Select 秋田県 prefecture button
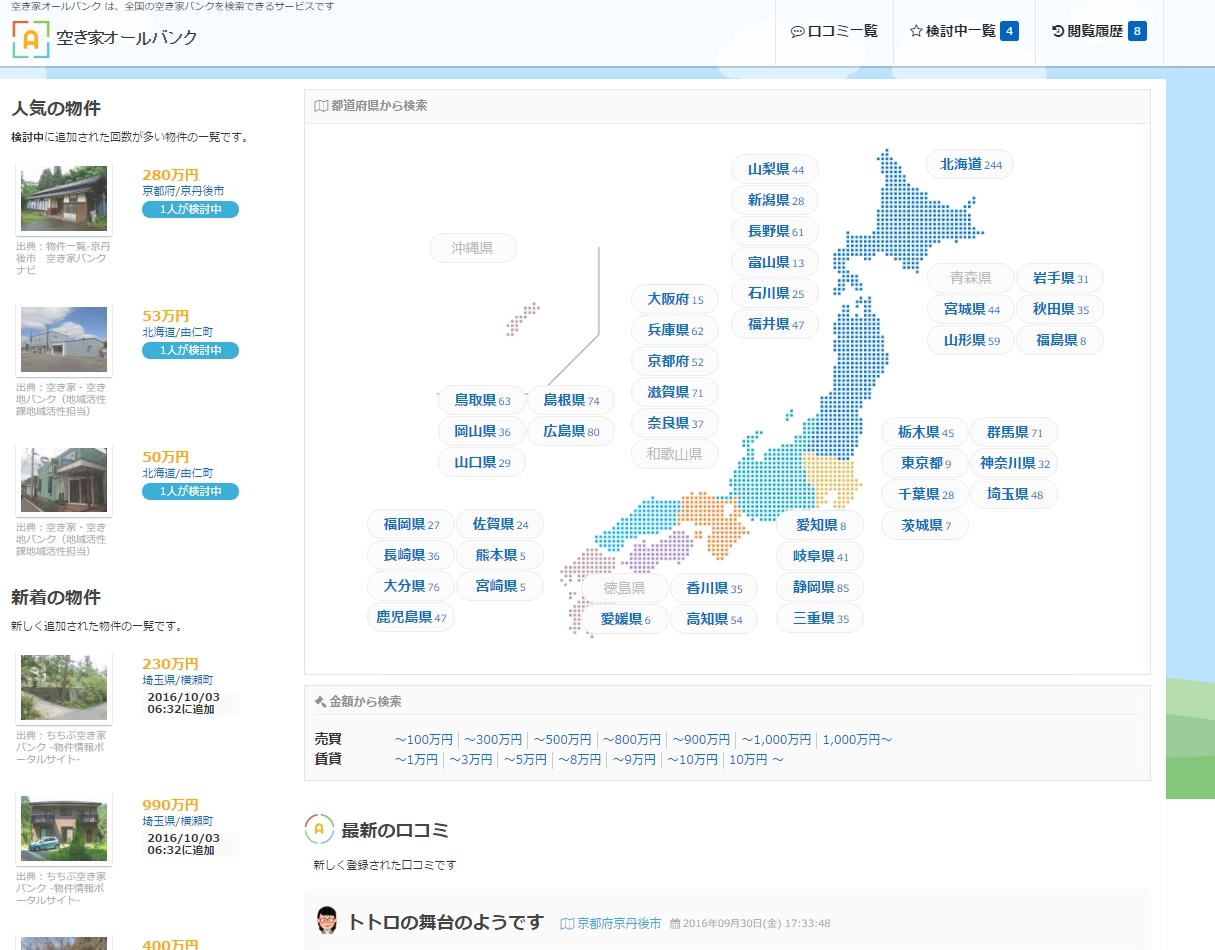Screen dimensions: 1215x950 pos(1060,309)
